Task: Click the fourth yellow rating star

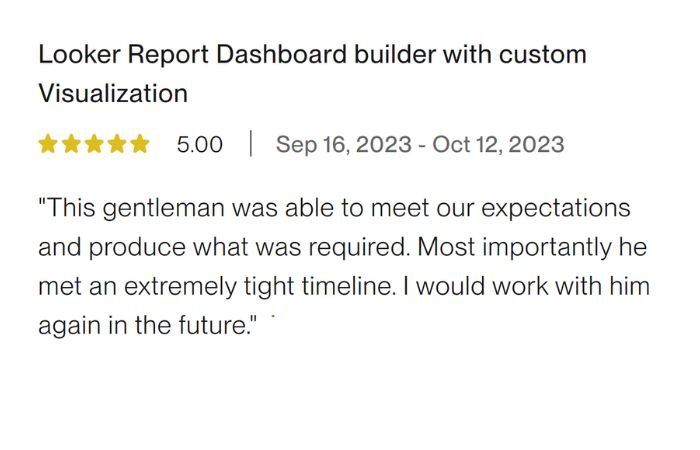Action: [x=117, y=145]
